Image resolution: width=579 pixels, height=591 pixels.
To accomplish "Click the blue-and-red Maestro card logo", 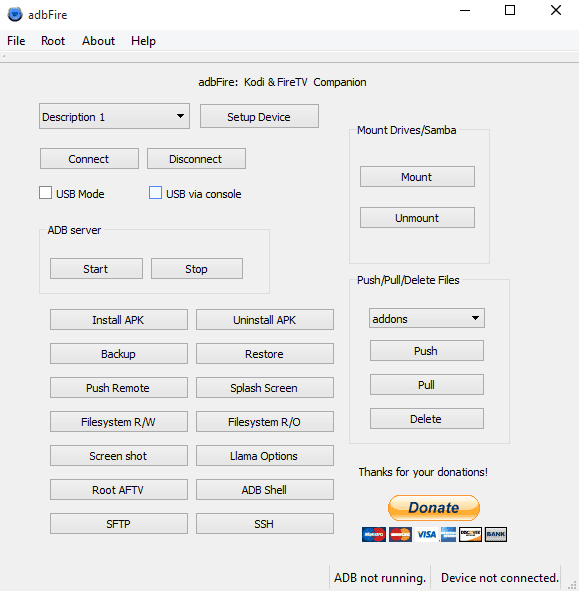I will [x=374, y=534].
